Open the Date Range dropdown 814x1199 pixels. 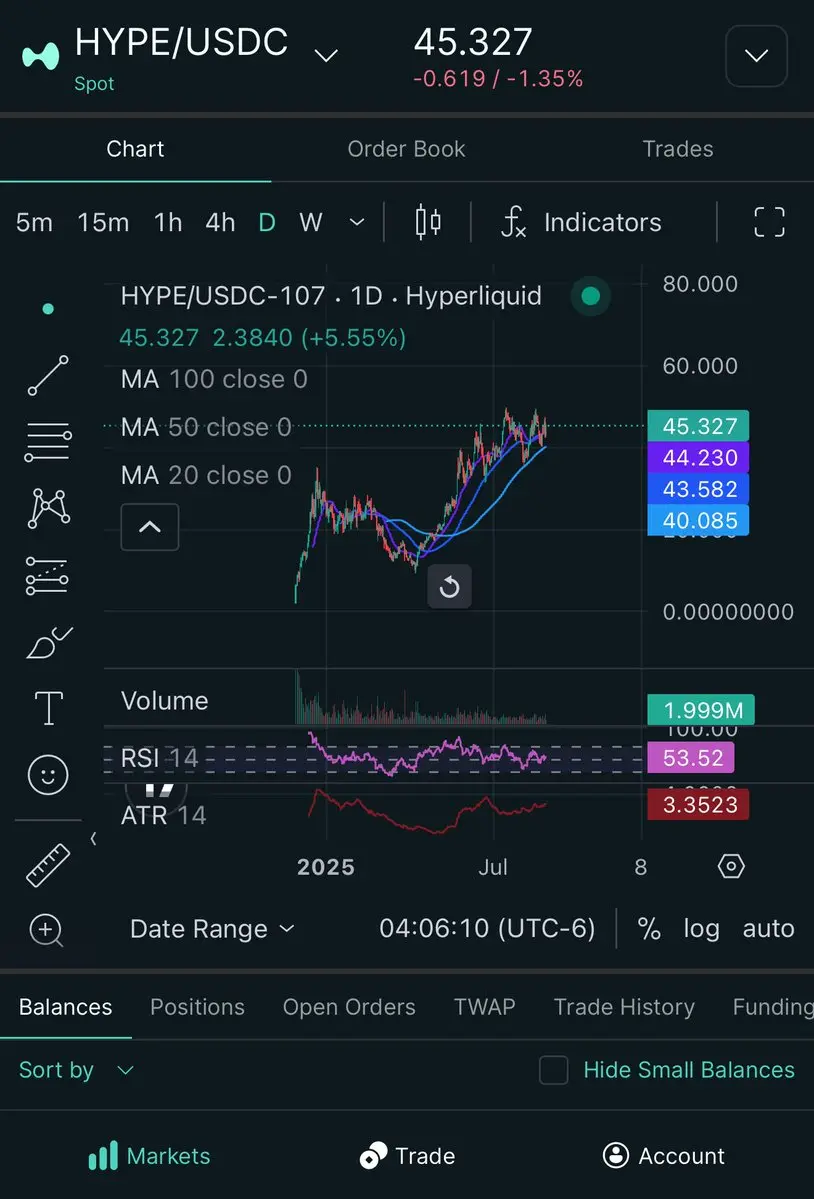(212, 928)
